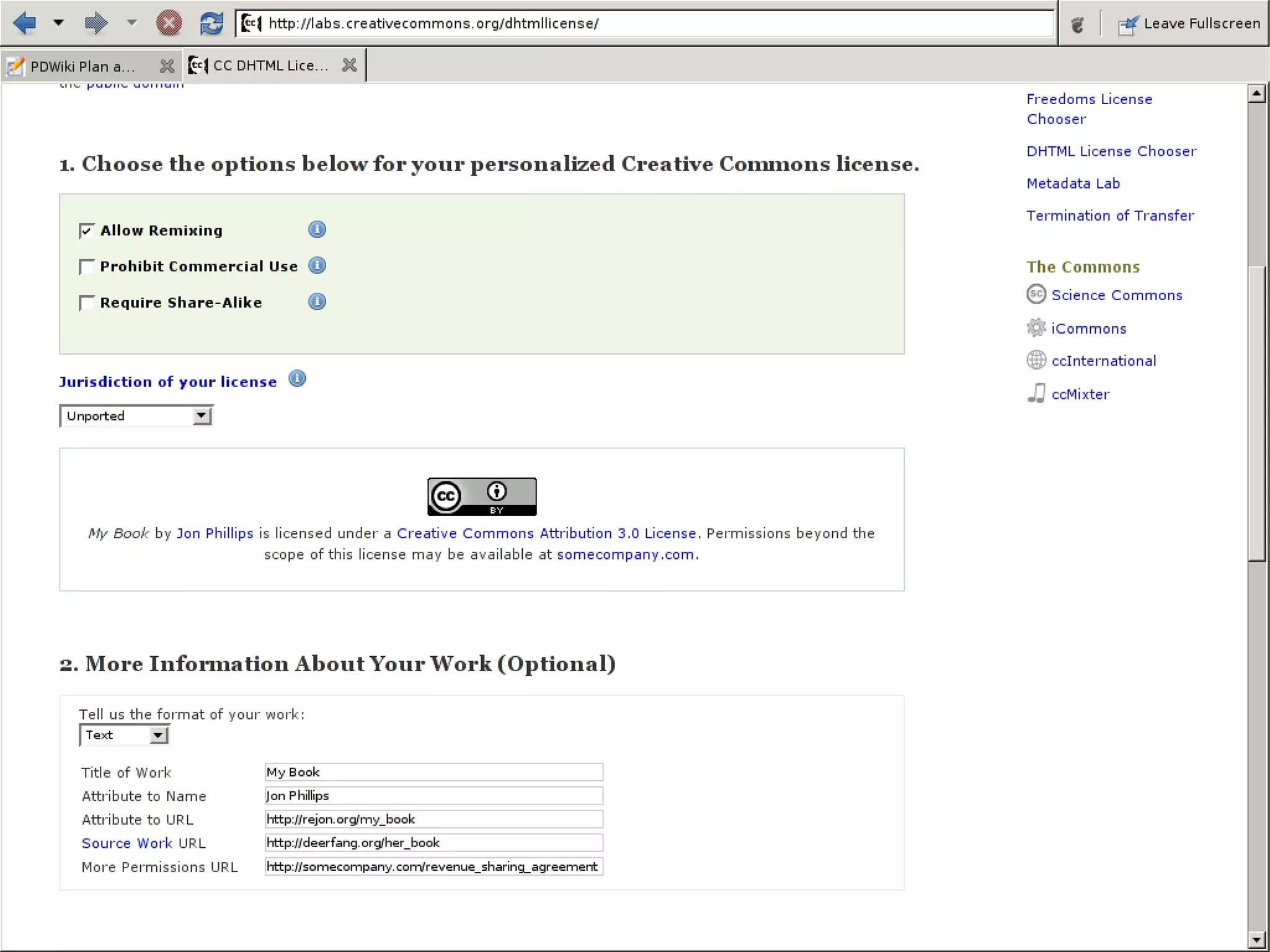Viewport: 1270px width, 952px height.
Task: Click the ccMixter music note icon
Action: (1036, 393)
